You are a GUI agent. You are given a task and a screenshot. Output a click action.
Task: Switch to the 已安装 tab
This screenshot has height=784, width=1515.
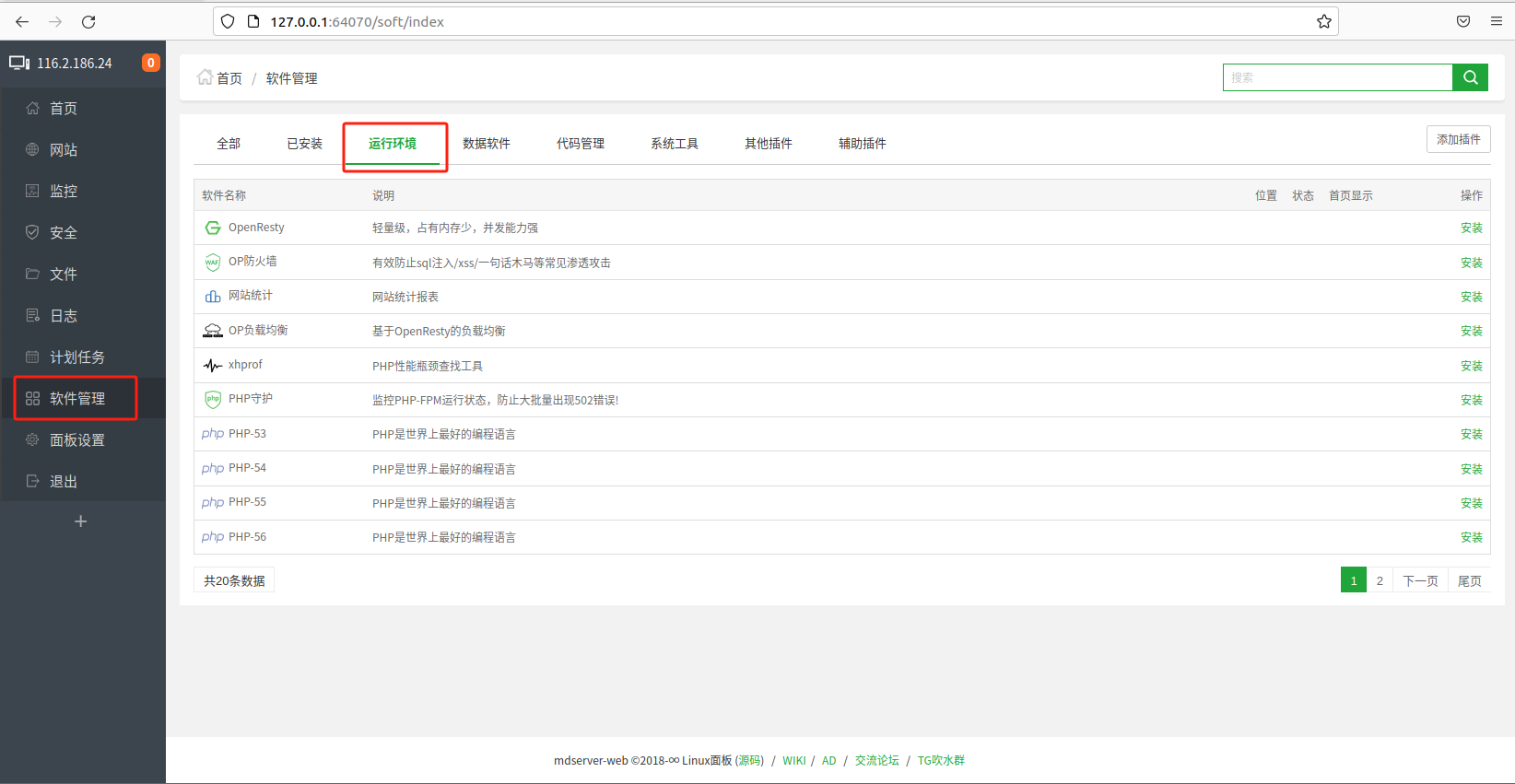[304, 143]
